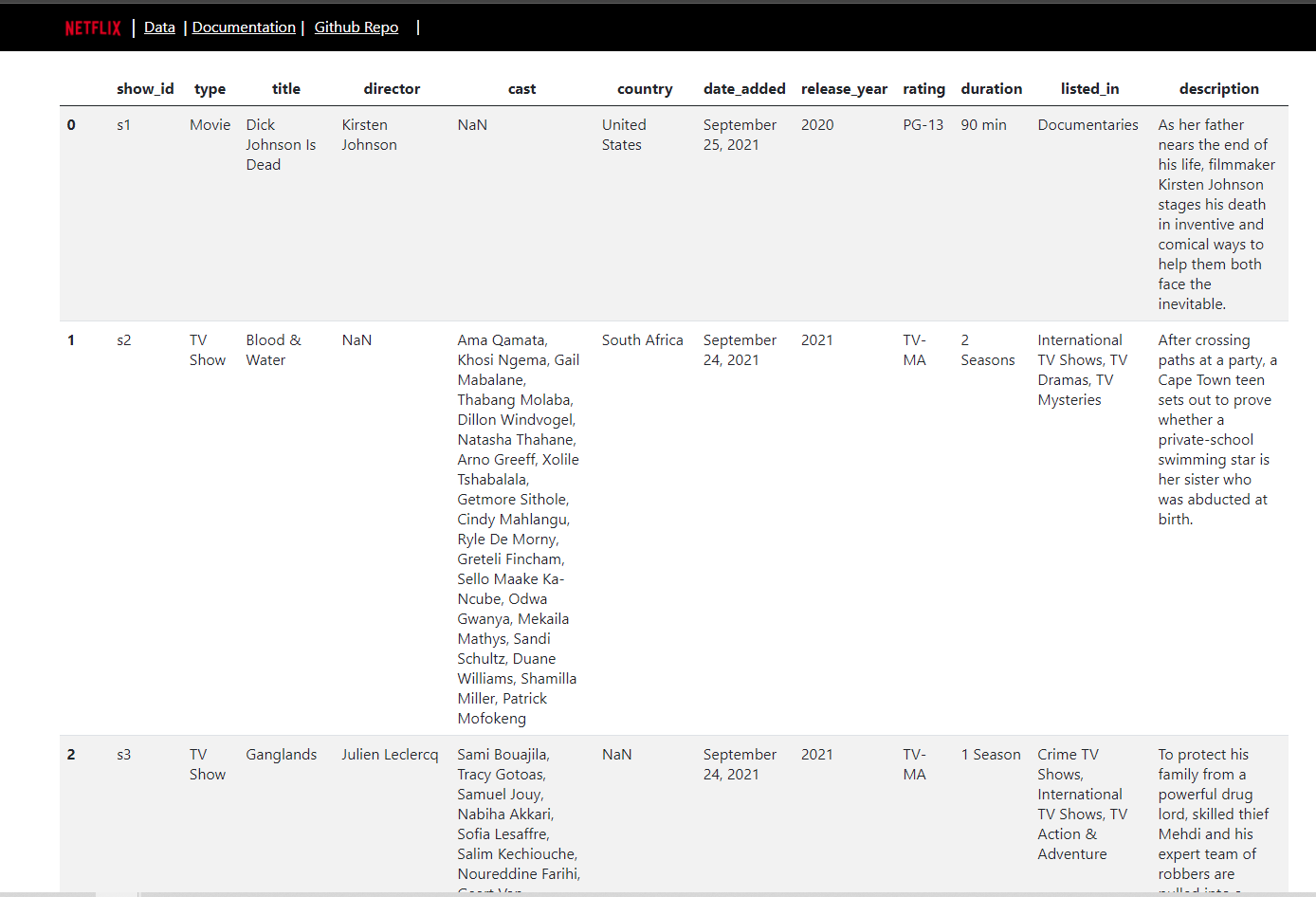
Task: Select the row index 0 label
Action: (x=70, y=124)
